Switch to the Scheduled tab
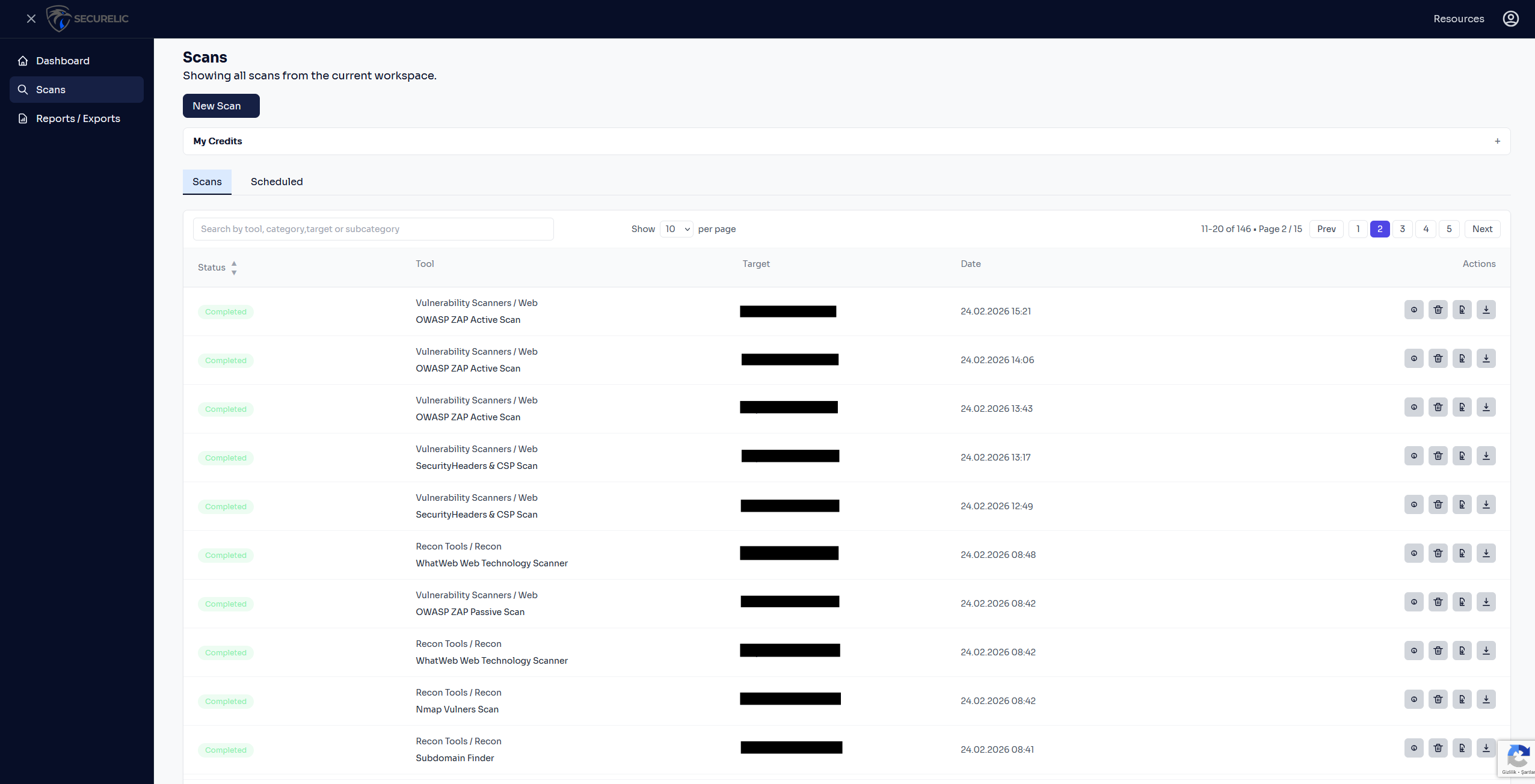Viewport: 1535px width, 784px height. [277, 182]
